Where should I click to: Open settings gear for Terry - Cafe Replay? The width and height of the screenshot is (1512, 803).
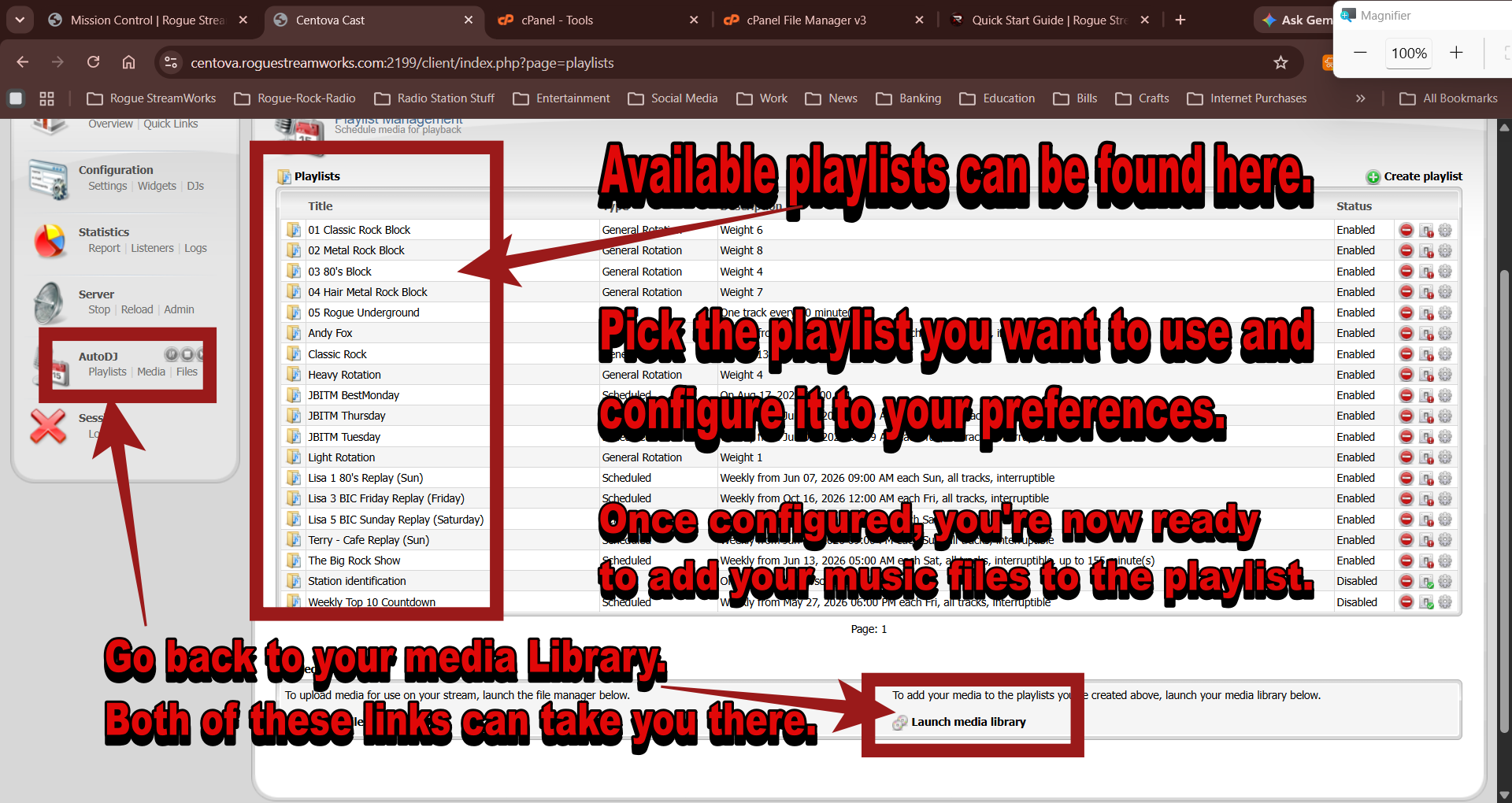(1445, 540)
